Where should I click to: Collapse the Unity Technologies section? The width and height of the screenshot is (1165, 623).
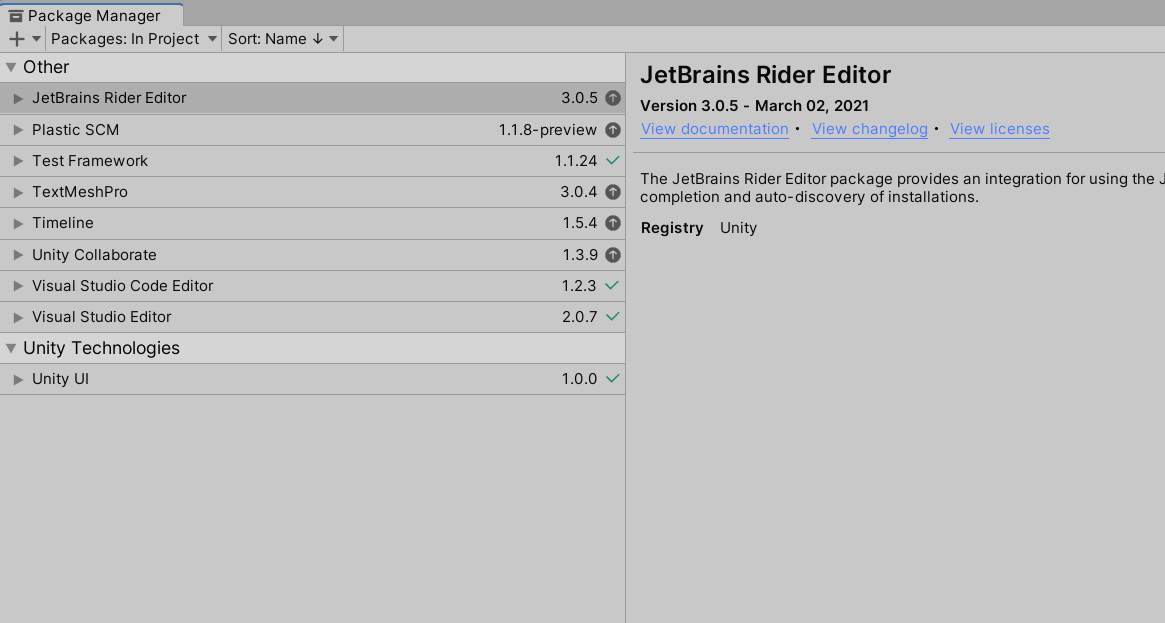[x=10, y=347]
